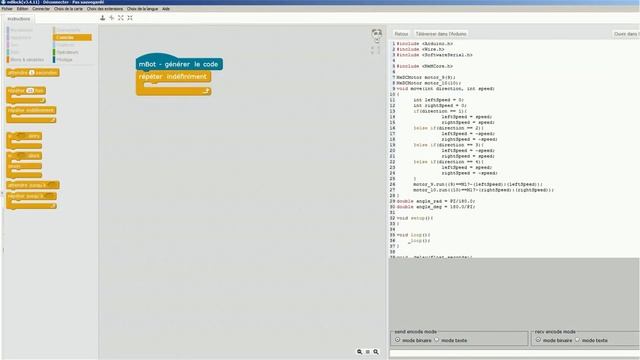Select mode binaire for recv encode
Viewport: 640px width, 360px height.
pyautogui.click(x=538, y=340)
